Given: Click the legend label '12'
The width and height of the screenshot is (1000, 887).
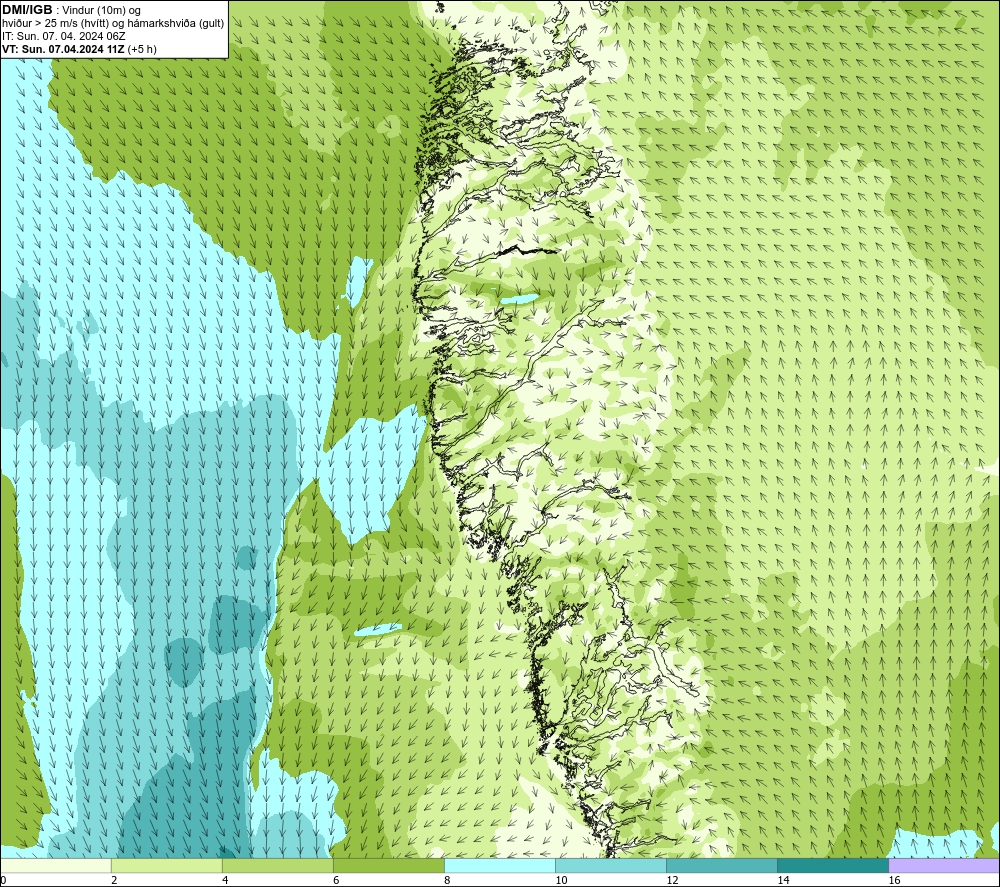Looking at the screenshot, I should pos(672,881).
